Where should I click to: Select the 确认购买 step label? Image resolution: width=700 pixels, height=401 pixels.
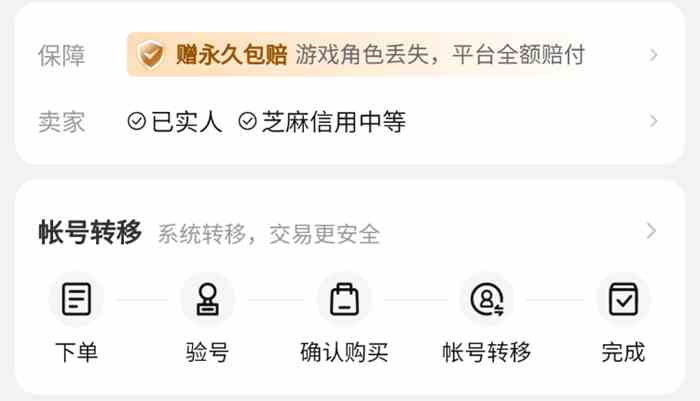point(344,352)
